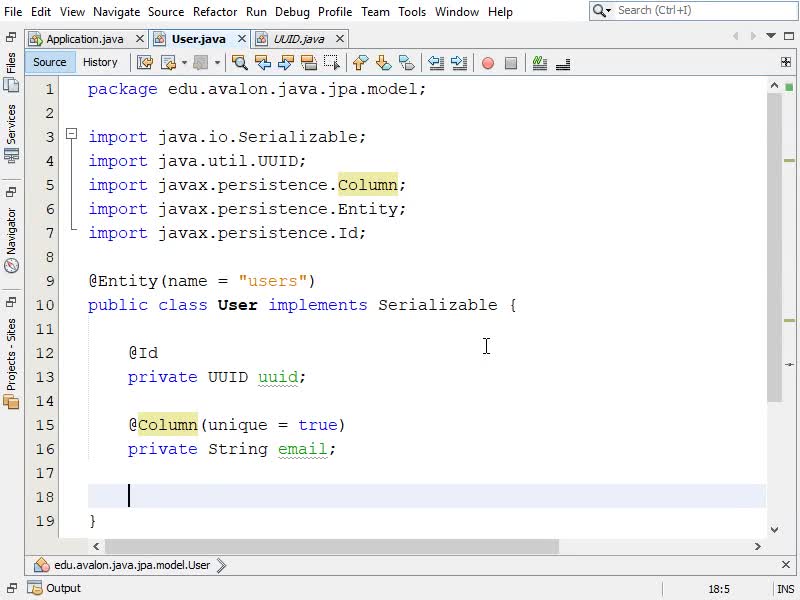Click the vertical scroll down arrow
The image size is (800, 600).
(x=774, y=530)
